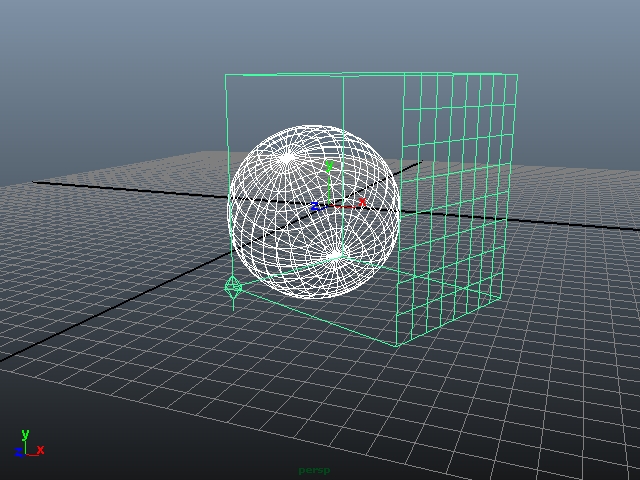Click the red X on corner axis indicator
The height and width of the screenshot is (480, 640).
point(40,451)
